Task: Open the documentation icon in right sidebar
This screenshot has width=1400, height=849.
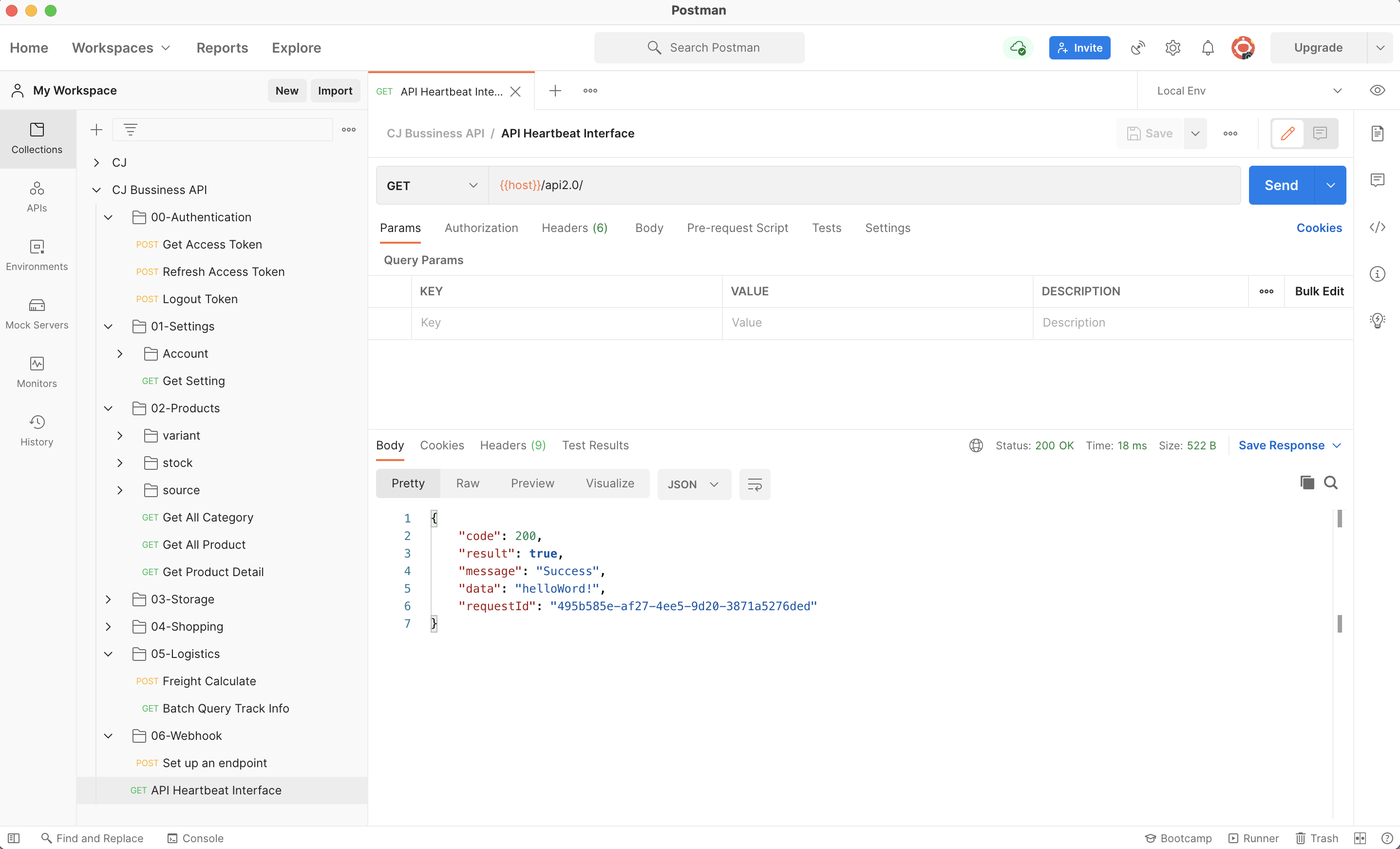Action: (x=1377, y=134)
